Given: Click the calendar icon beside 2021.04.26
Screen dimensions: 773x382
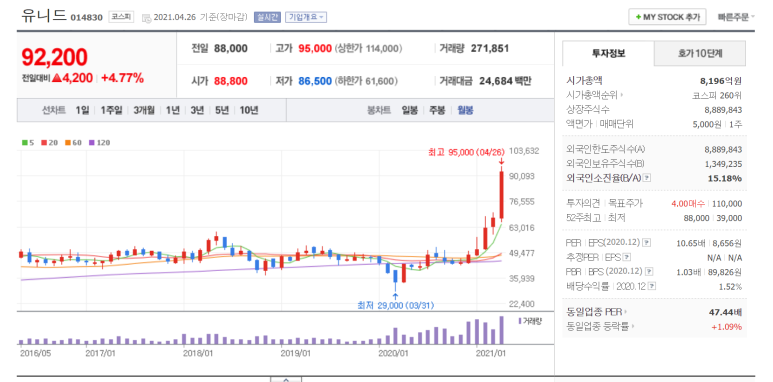Looking at the screenshot, I should tap(146, 18).
